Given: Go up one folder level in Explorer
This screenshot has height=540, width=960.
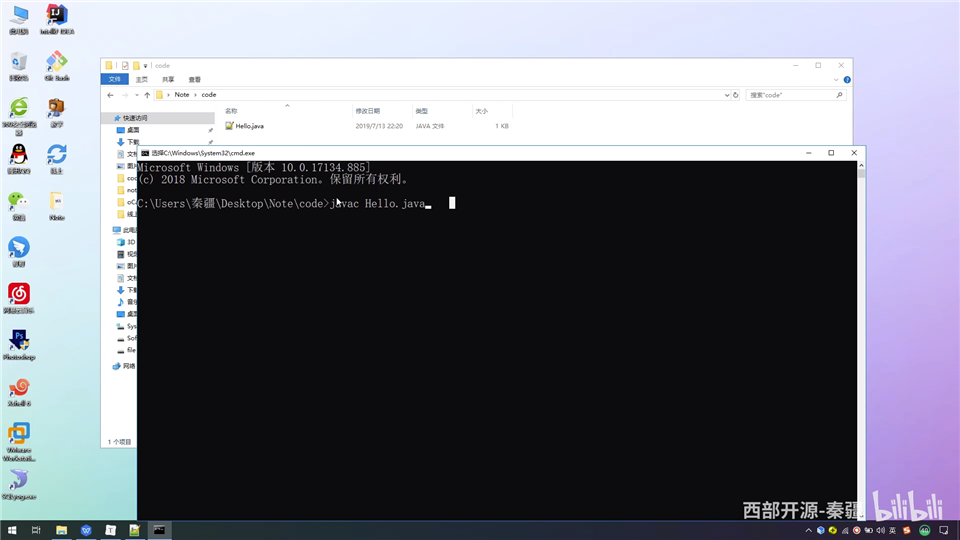Looking at the screenshot, I should click(x=147, y=95).
